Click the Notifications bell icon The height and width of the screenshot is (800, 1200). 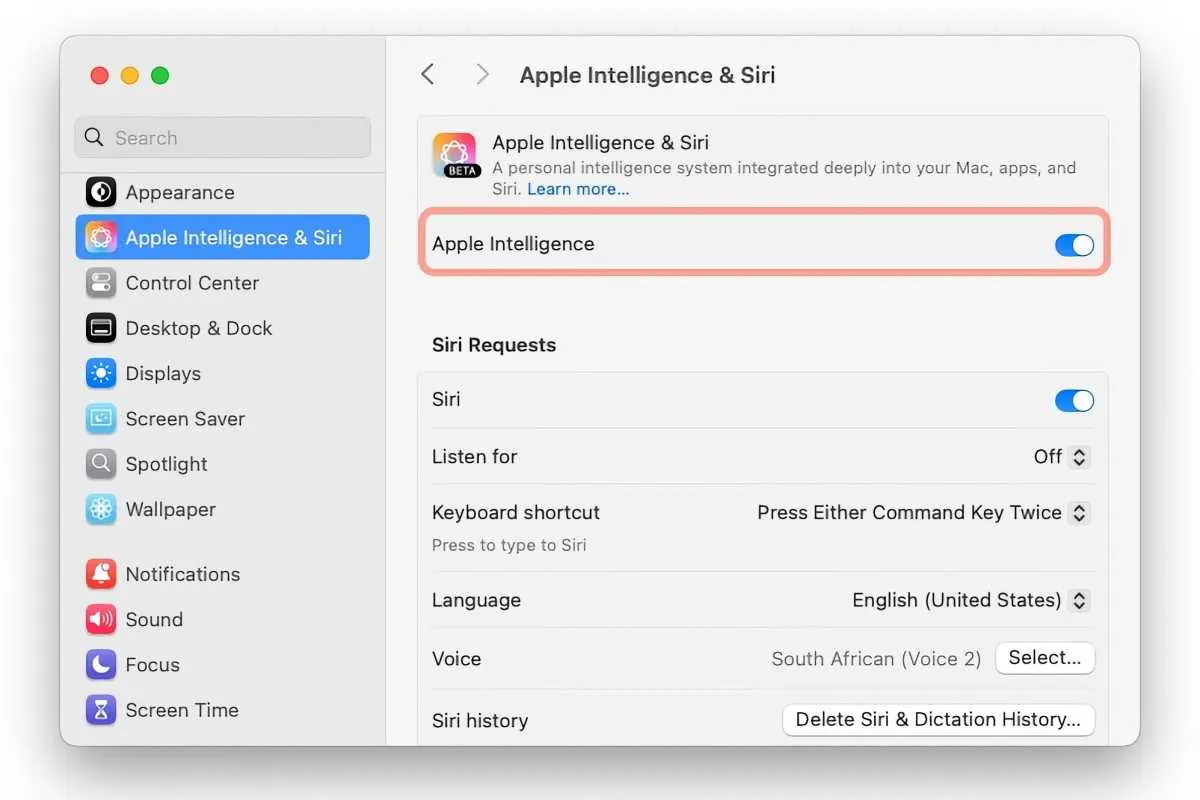point(101,574)
